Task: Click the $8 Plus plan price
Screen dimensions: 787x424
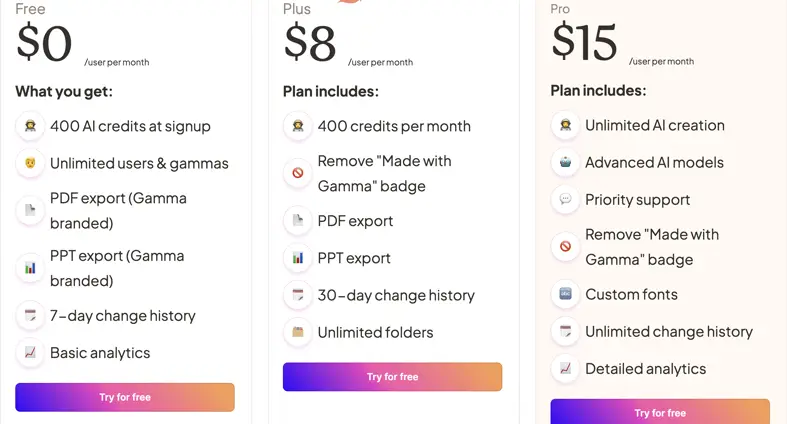Action: pos(309,43)
